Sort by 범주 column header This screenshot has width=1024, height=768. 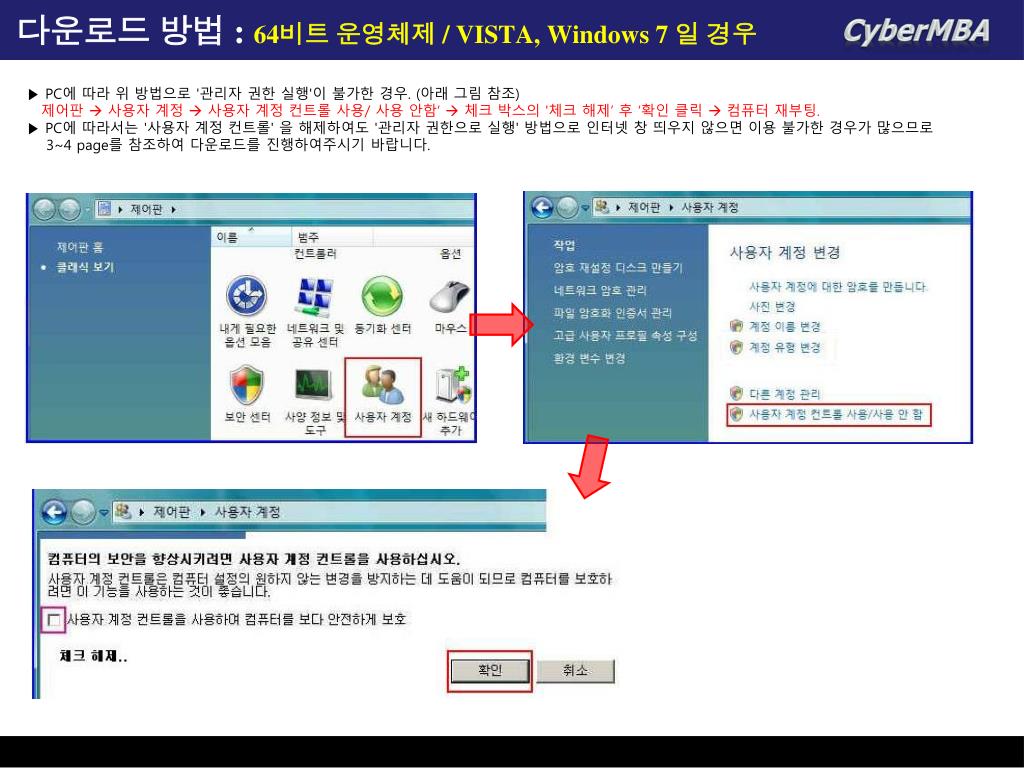click(332, 237)
